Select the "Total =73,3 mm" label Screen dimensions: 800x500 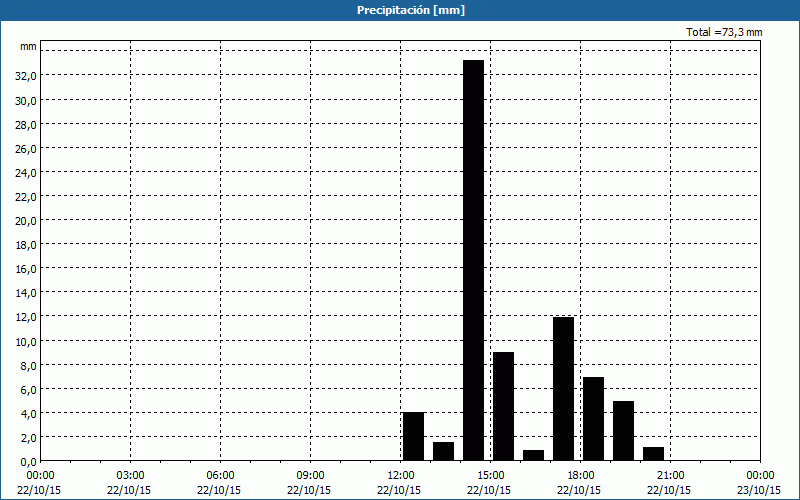(x=724, y=32)
